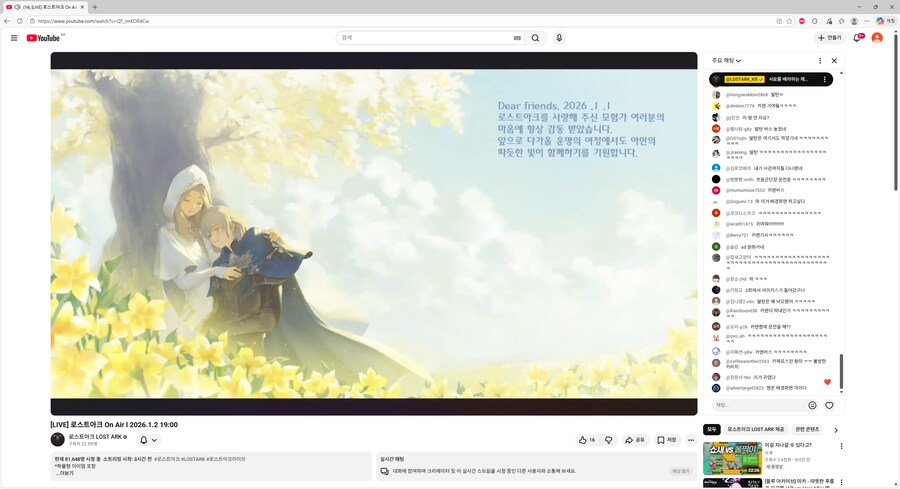The width and height of the screenshot is (900, 489).
Task: Send a heart reaction in chat
Action: click(x=829, y=405)
